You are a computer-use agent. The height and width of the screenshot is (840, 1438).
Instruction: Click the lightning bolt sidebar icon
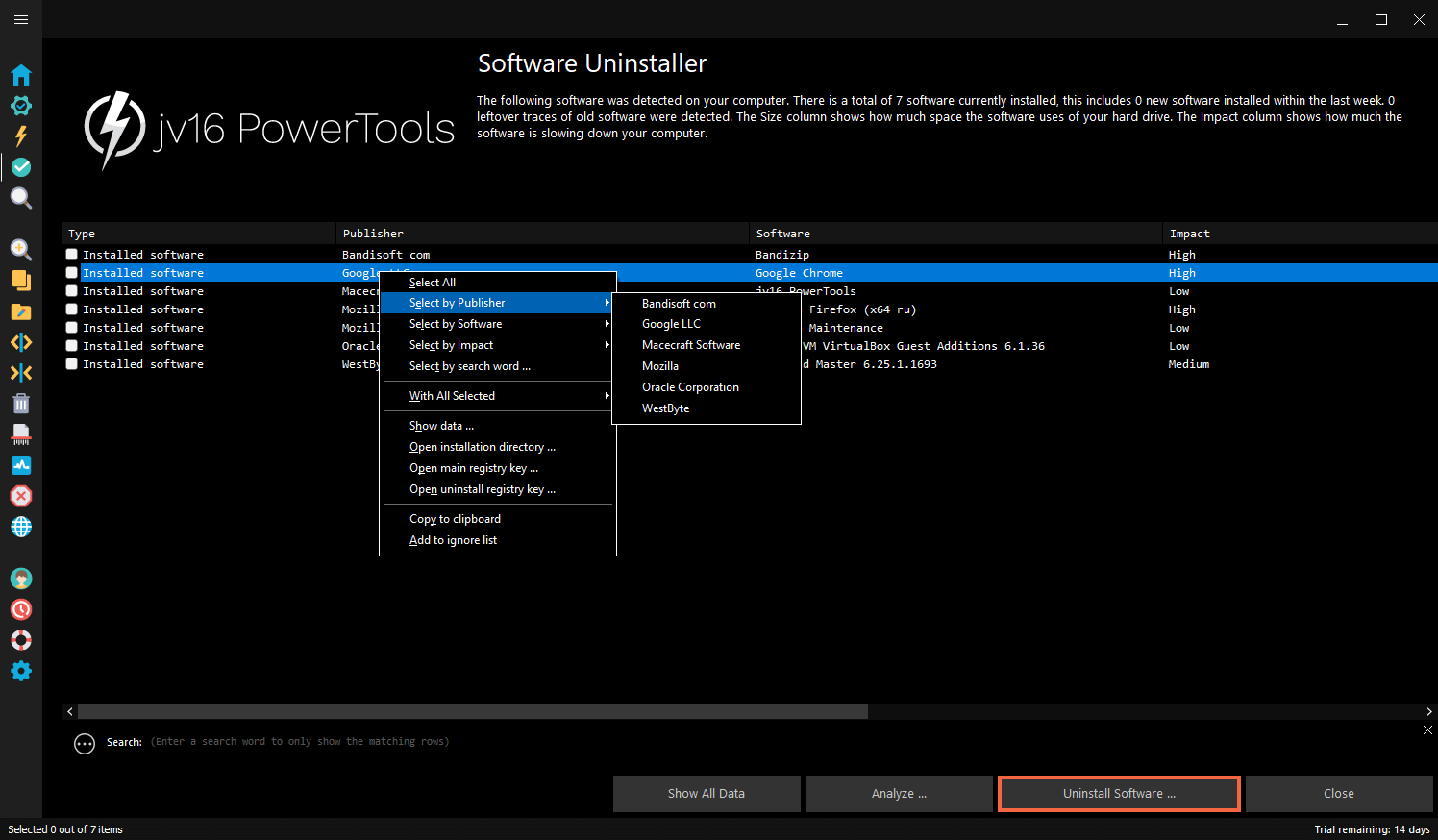[x=21, y=136]
